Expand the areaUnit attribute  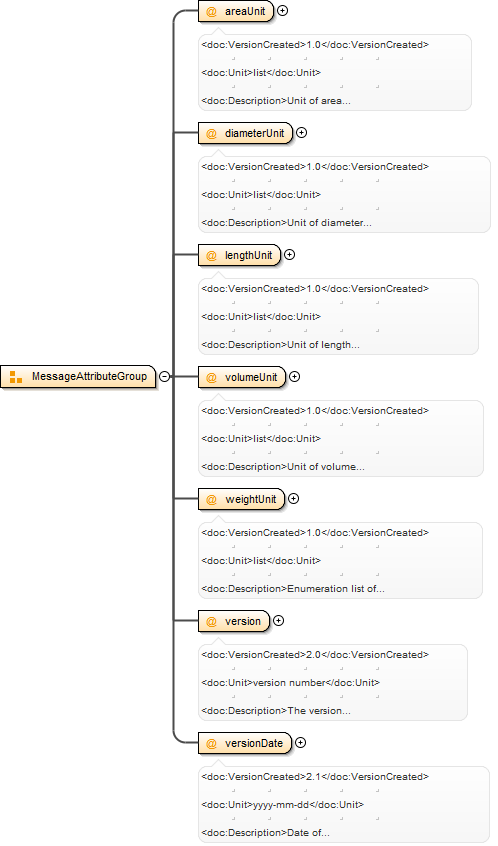[282, 11]
